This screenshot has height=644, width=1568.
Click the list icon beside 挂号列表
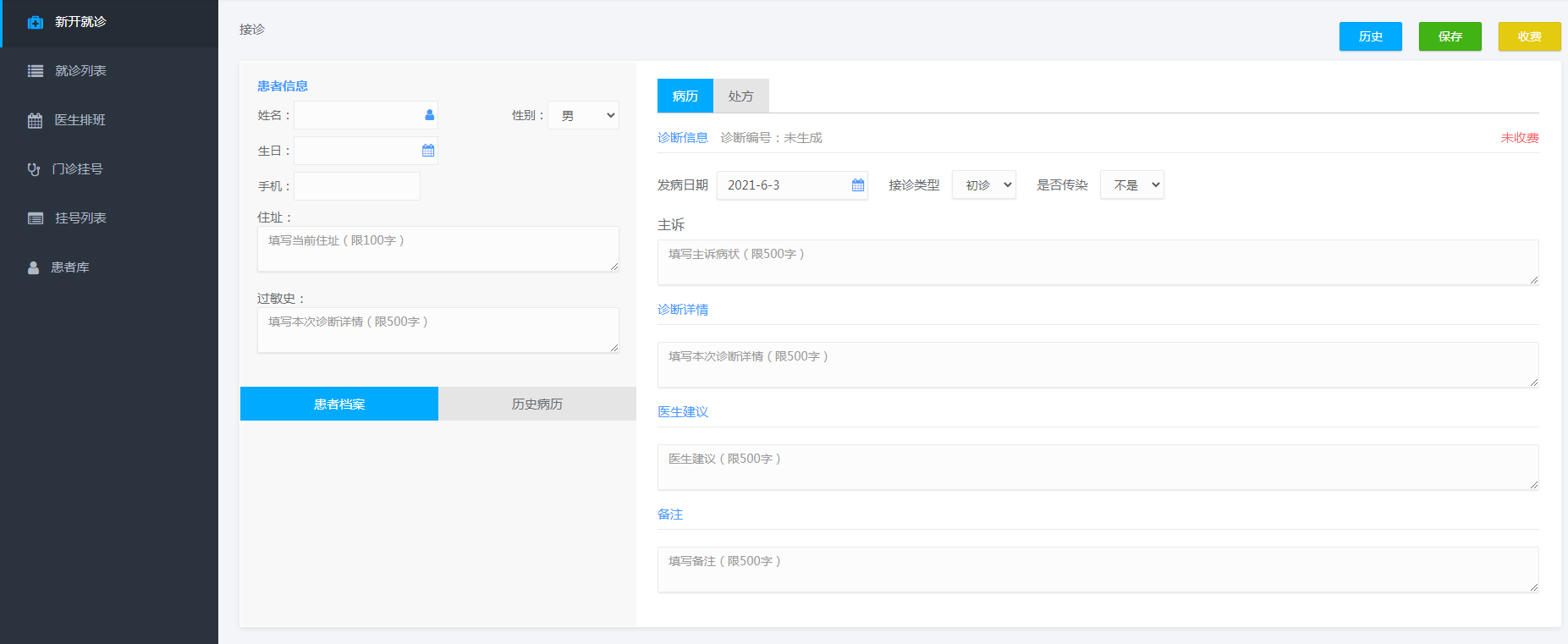point(35,218)
